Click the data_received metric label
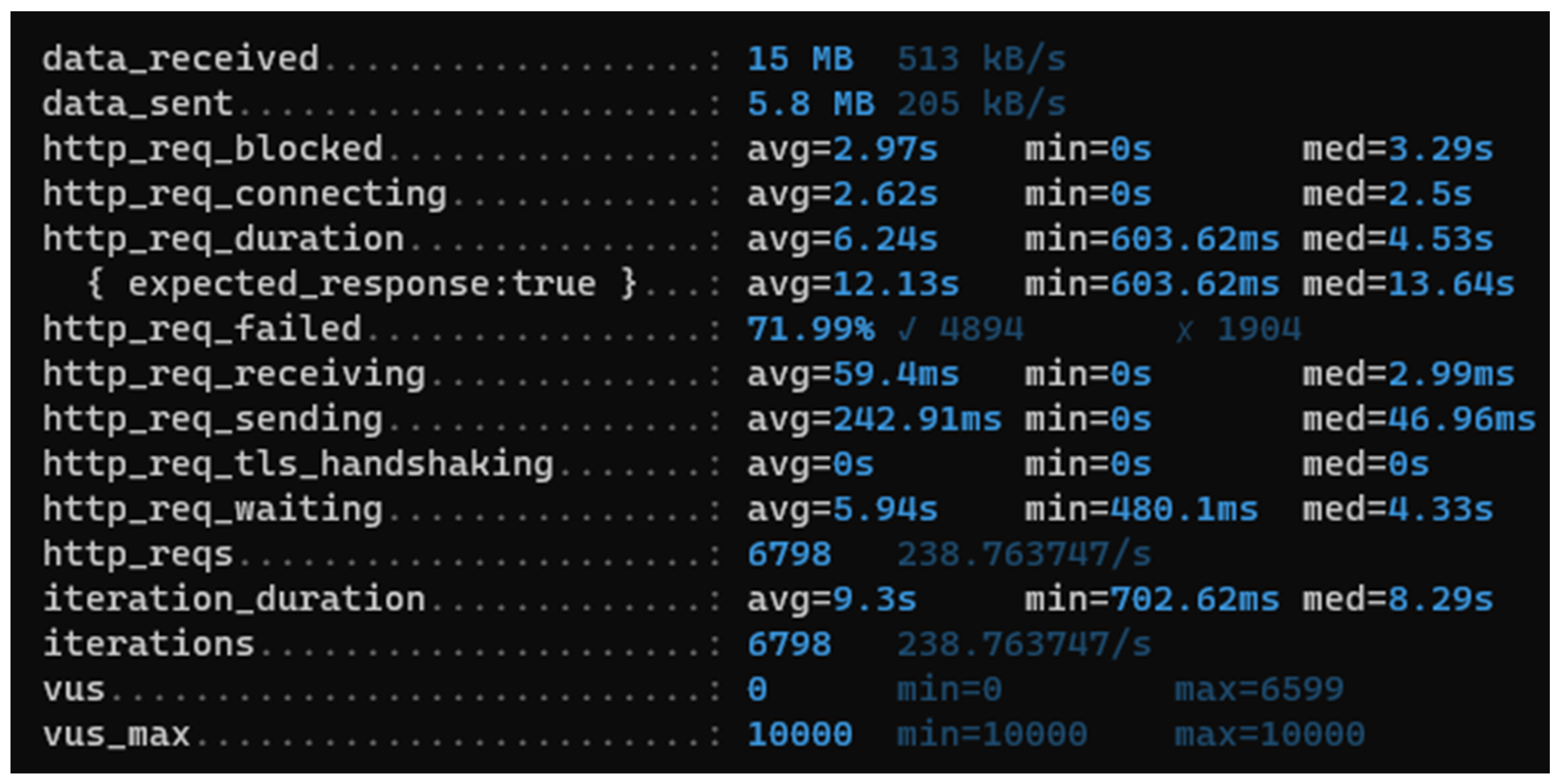The height and width of the screenshot is (784, 1559). [x=180, y=59]
